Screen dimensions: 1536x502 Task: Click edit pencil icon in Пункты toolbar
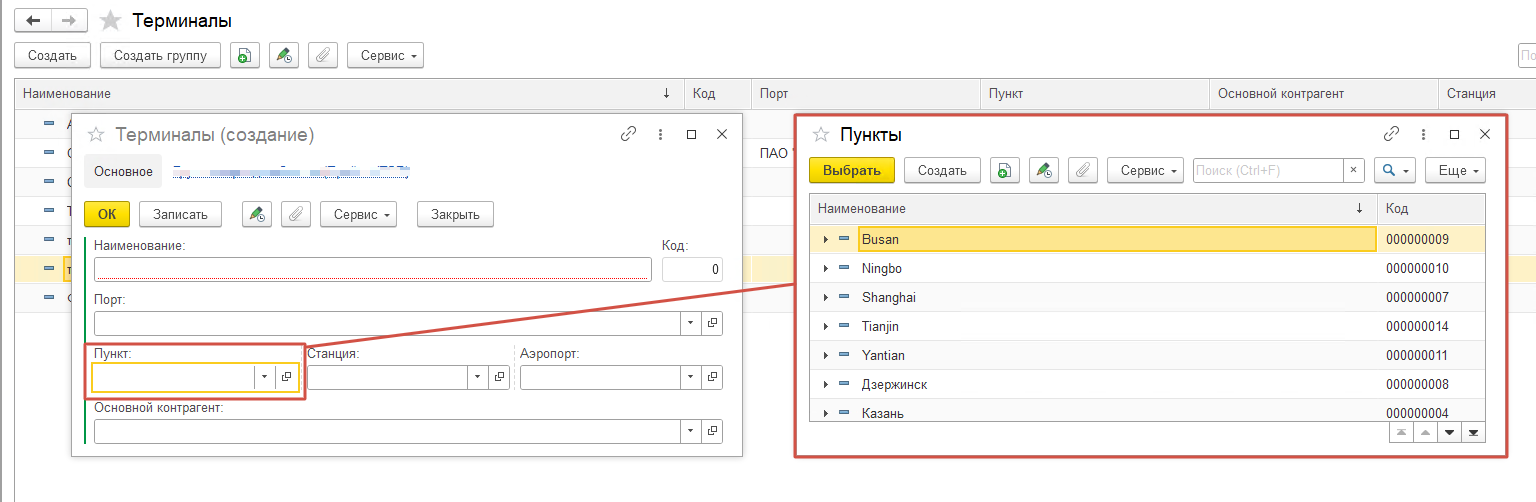tap(1043, 171)
